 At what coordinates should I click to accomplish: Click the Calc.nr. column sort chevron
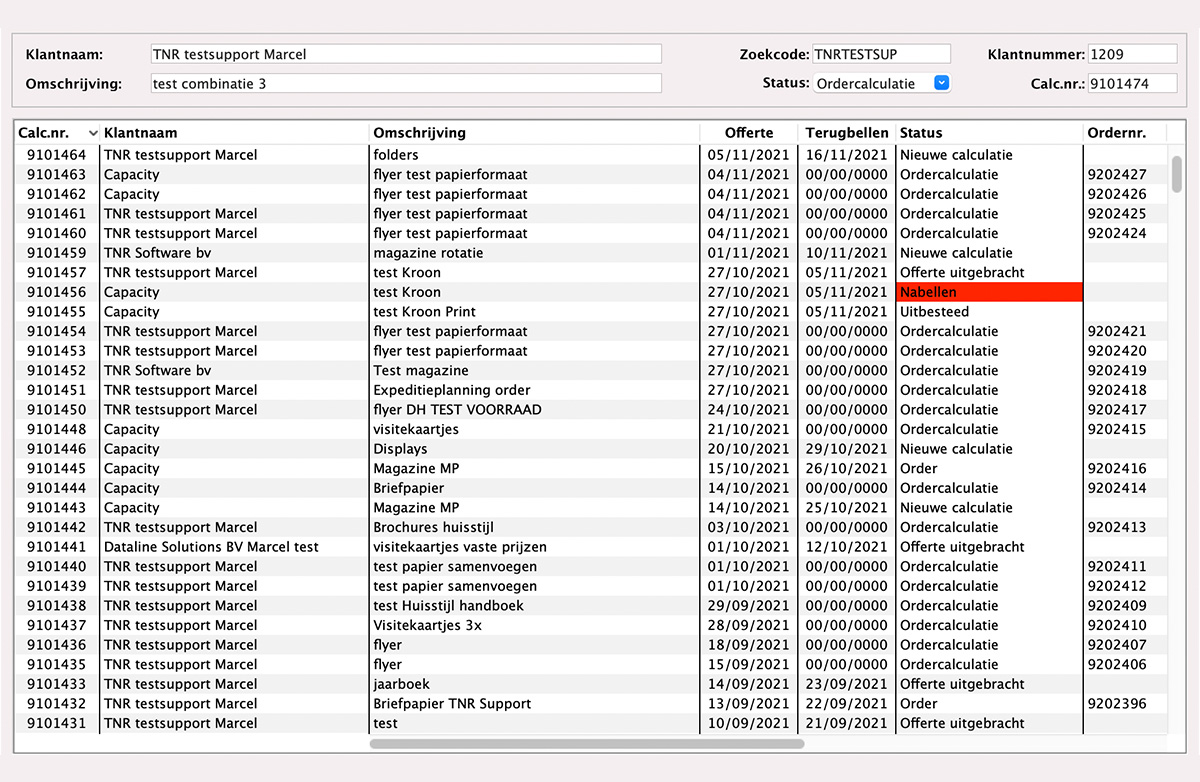[93, 133]
